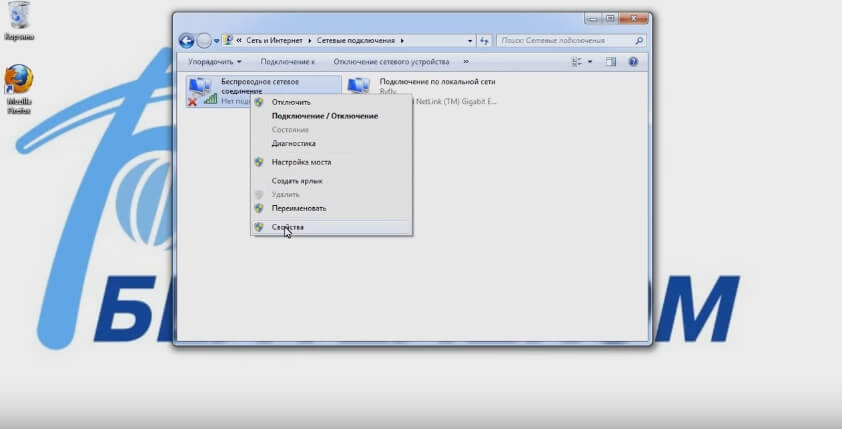Click the Recycle Bin desktop icon
Screen dimensions: 842x429
coord(19,21)
